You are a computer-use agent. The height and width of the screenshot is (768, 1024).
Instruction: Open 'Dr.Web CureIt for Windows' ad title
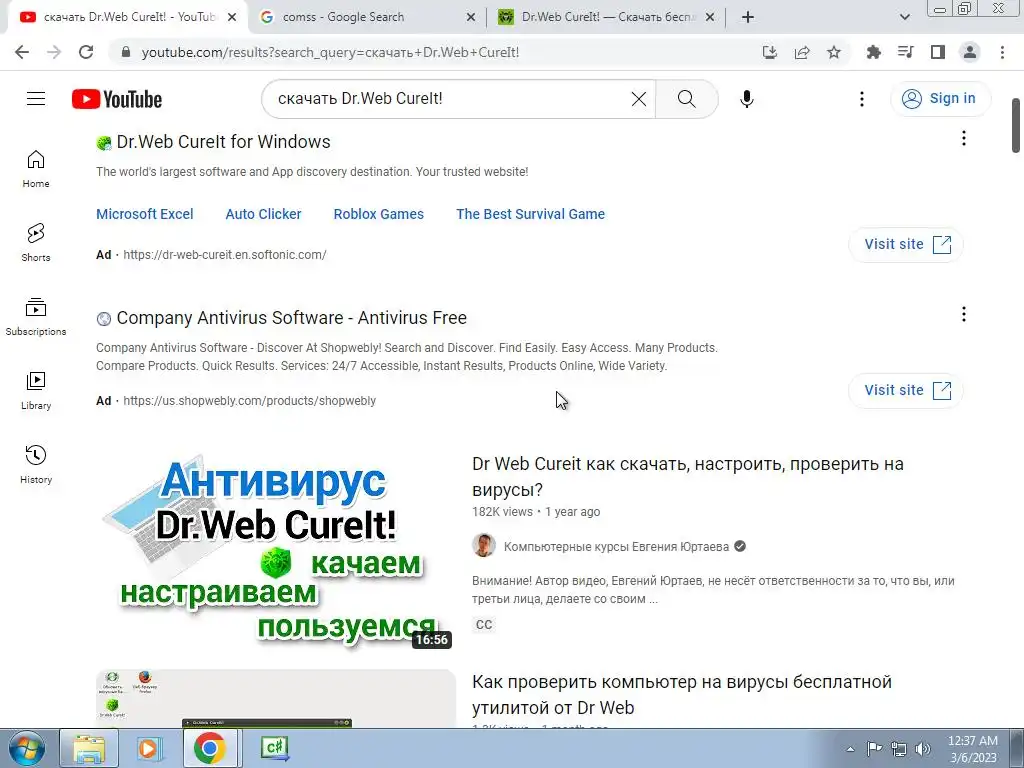[223, 142]
